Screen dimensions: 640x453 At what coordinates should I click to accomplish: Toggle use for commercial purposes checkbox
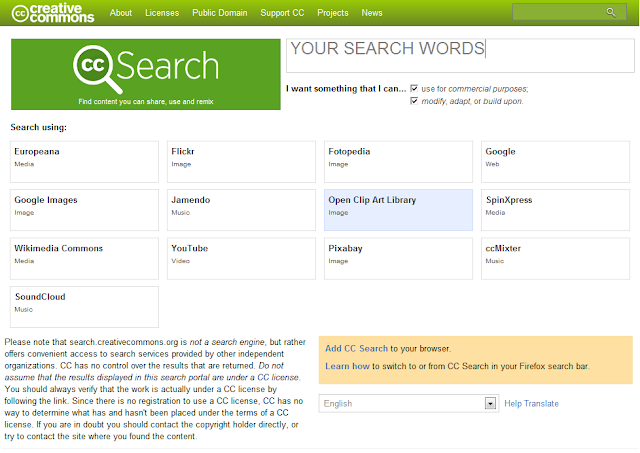(414, 88)
